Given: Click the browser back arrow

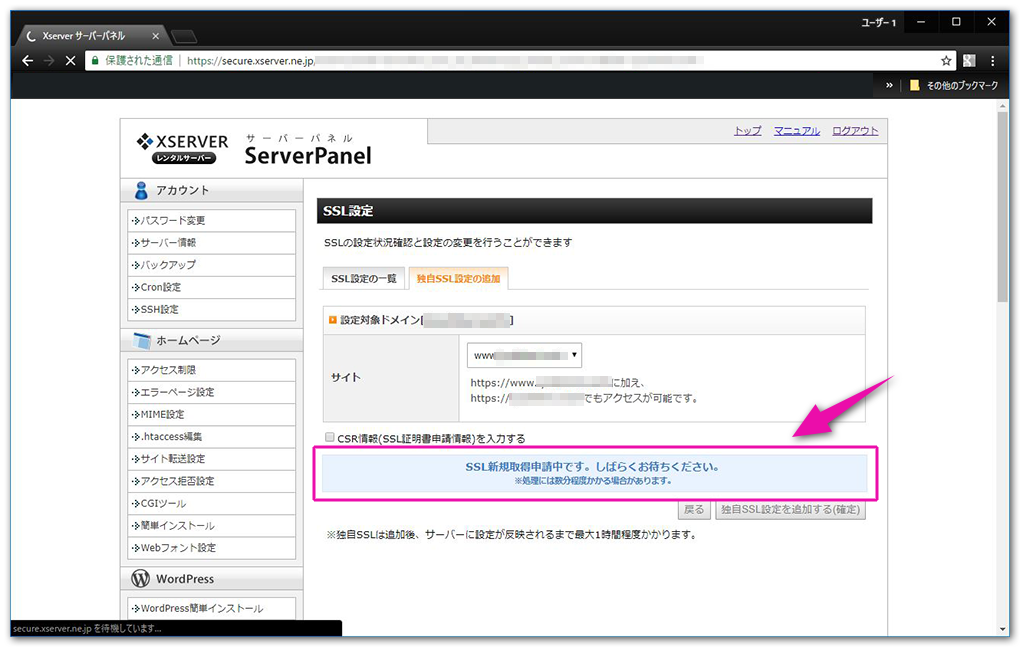Looking at the screenshot, I should [27, 60].
